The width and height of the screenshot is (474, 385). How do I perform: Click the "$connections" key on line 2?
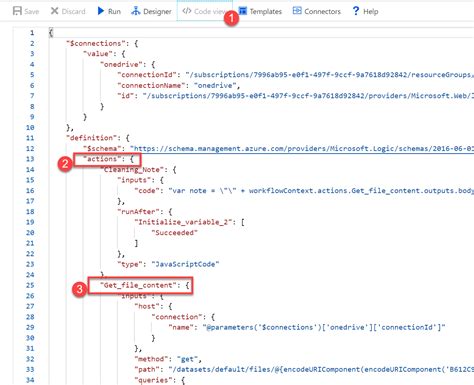(x=96, y=43)
